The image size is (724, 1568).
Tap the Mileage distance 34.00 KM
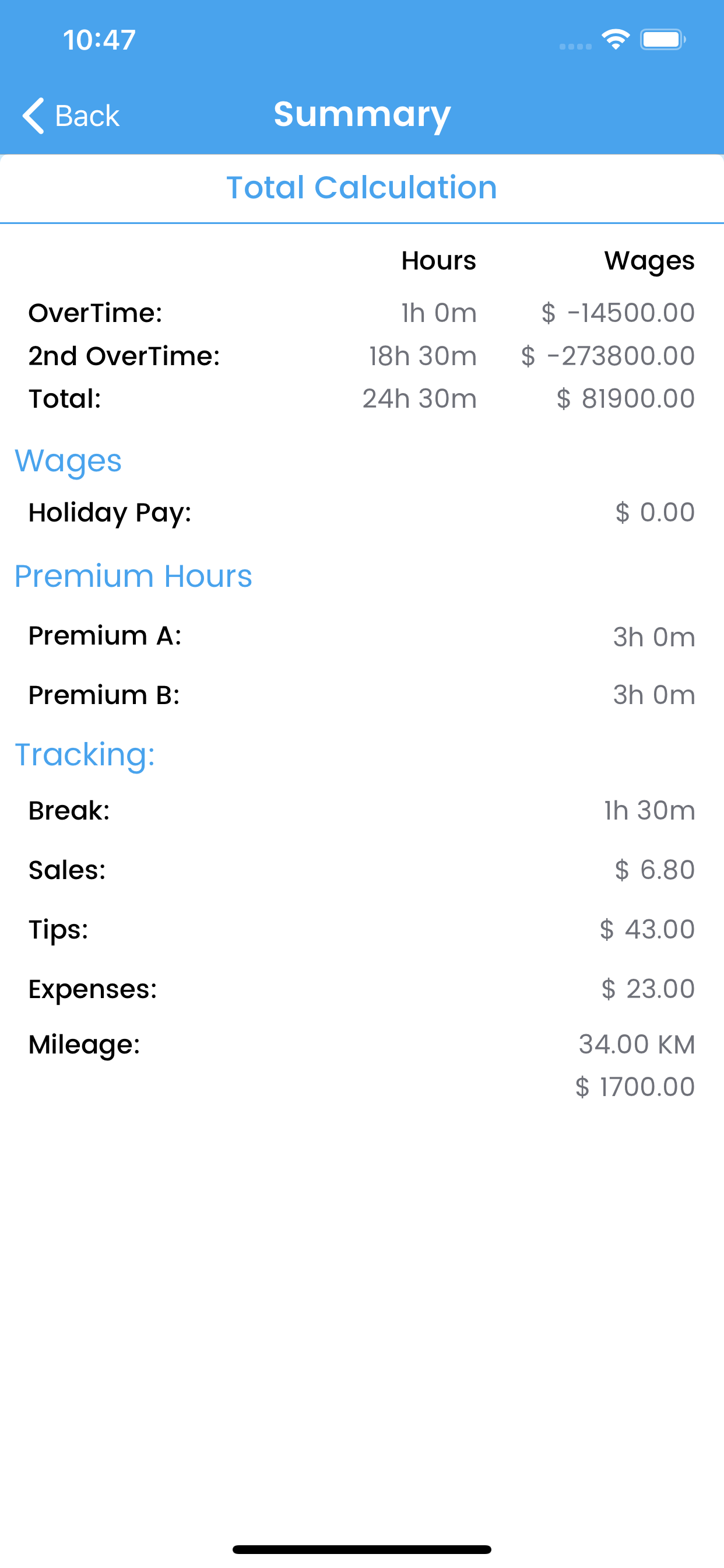tap(637, 1045)
